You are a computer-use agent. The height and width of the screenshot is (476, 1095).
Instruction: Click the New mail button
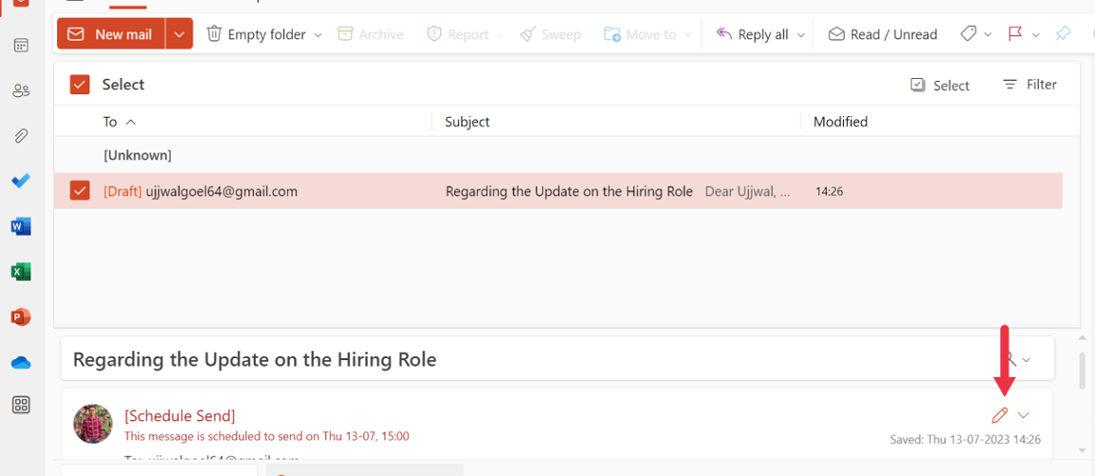point(111,34)
